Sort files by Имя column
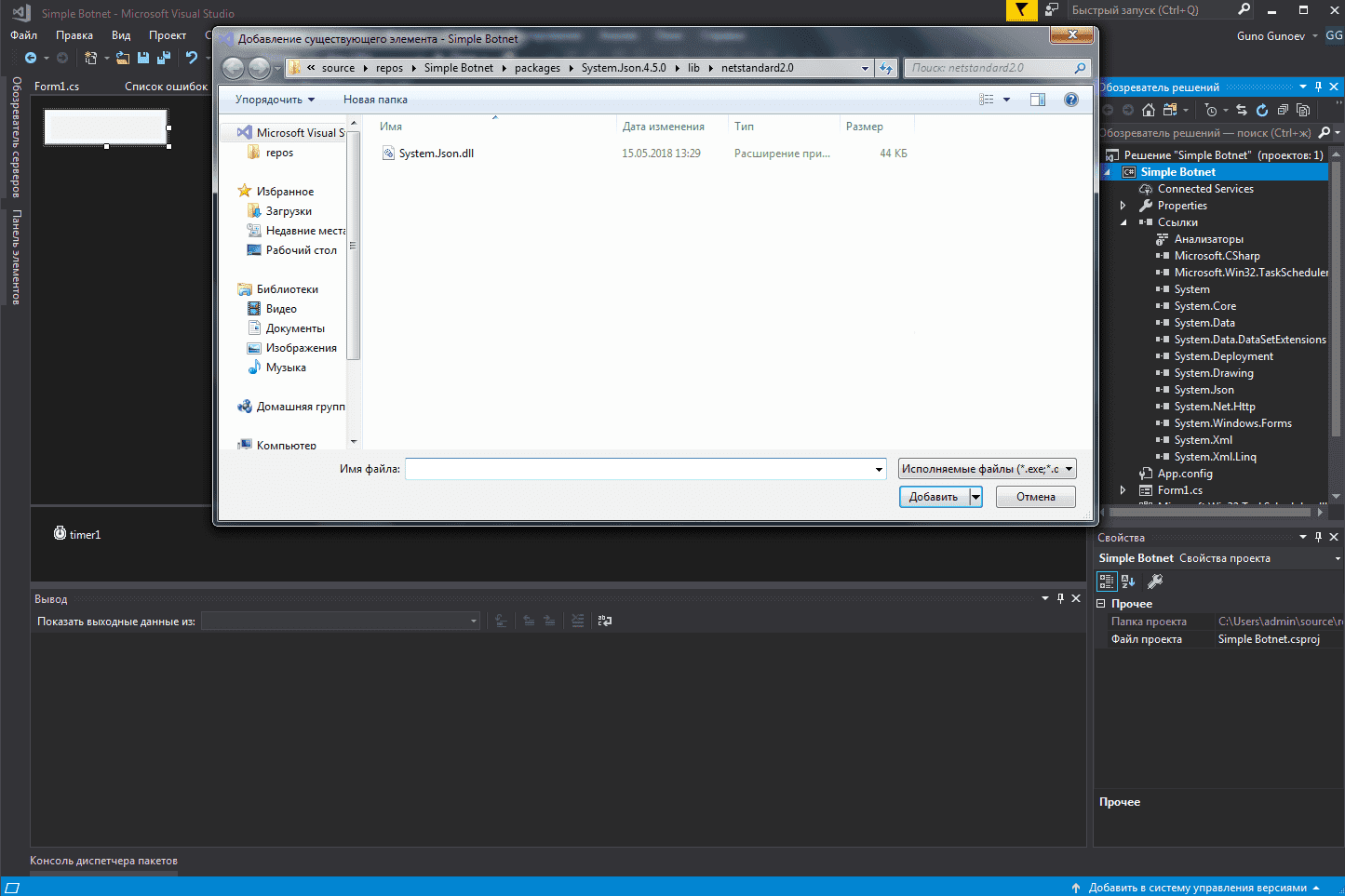1345x896 pixels. [x=391, y=127]
